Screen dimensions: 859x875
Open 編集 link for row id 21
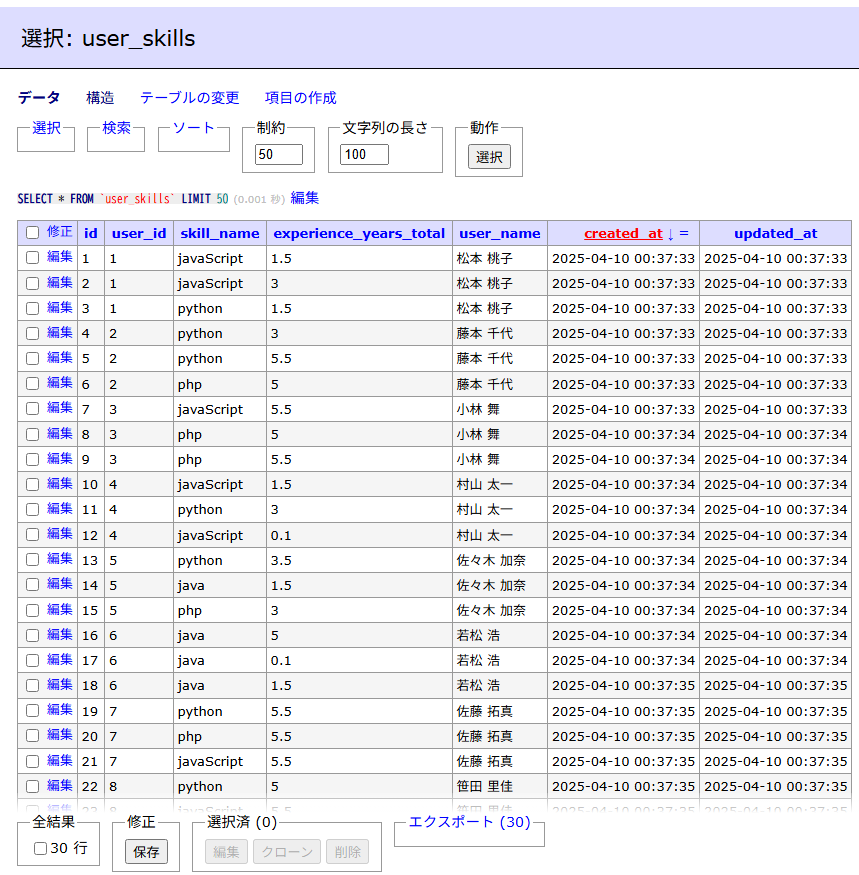pyautogui.click(x=60, y=761)
